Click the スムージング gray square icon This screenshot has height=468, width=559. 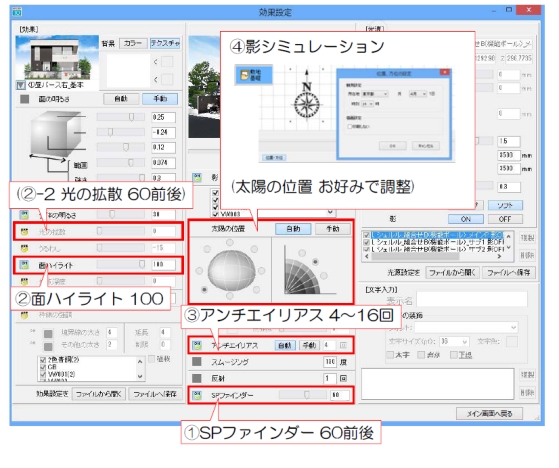[197, 362]
